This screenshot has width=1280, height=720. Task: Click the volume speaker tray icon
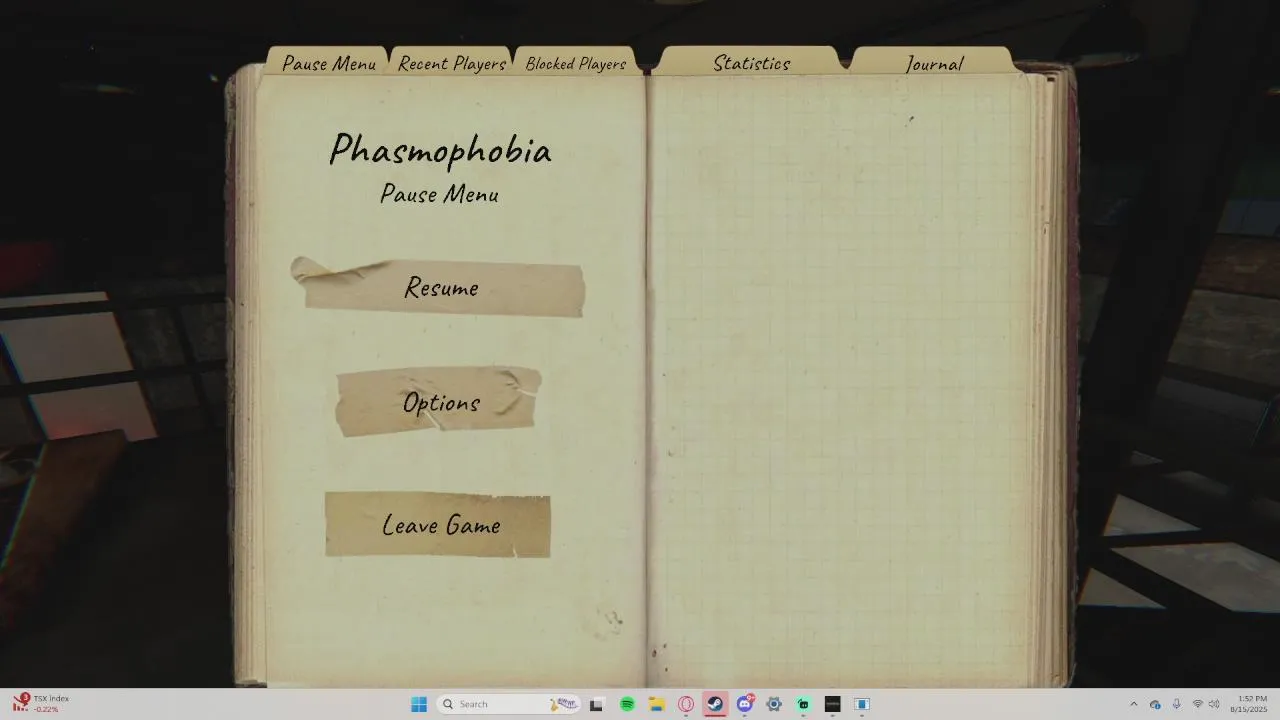[1214, 704]
